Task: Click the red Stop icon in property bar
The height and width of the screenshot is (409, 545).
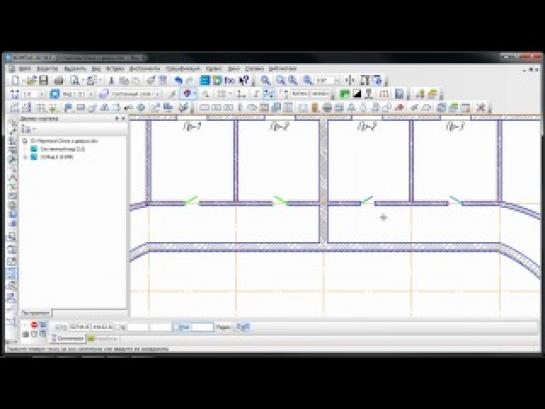Action: (34, 325)
